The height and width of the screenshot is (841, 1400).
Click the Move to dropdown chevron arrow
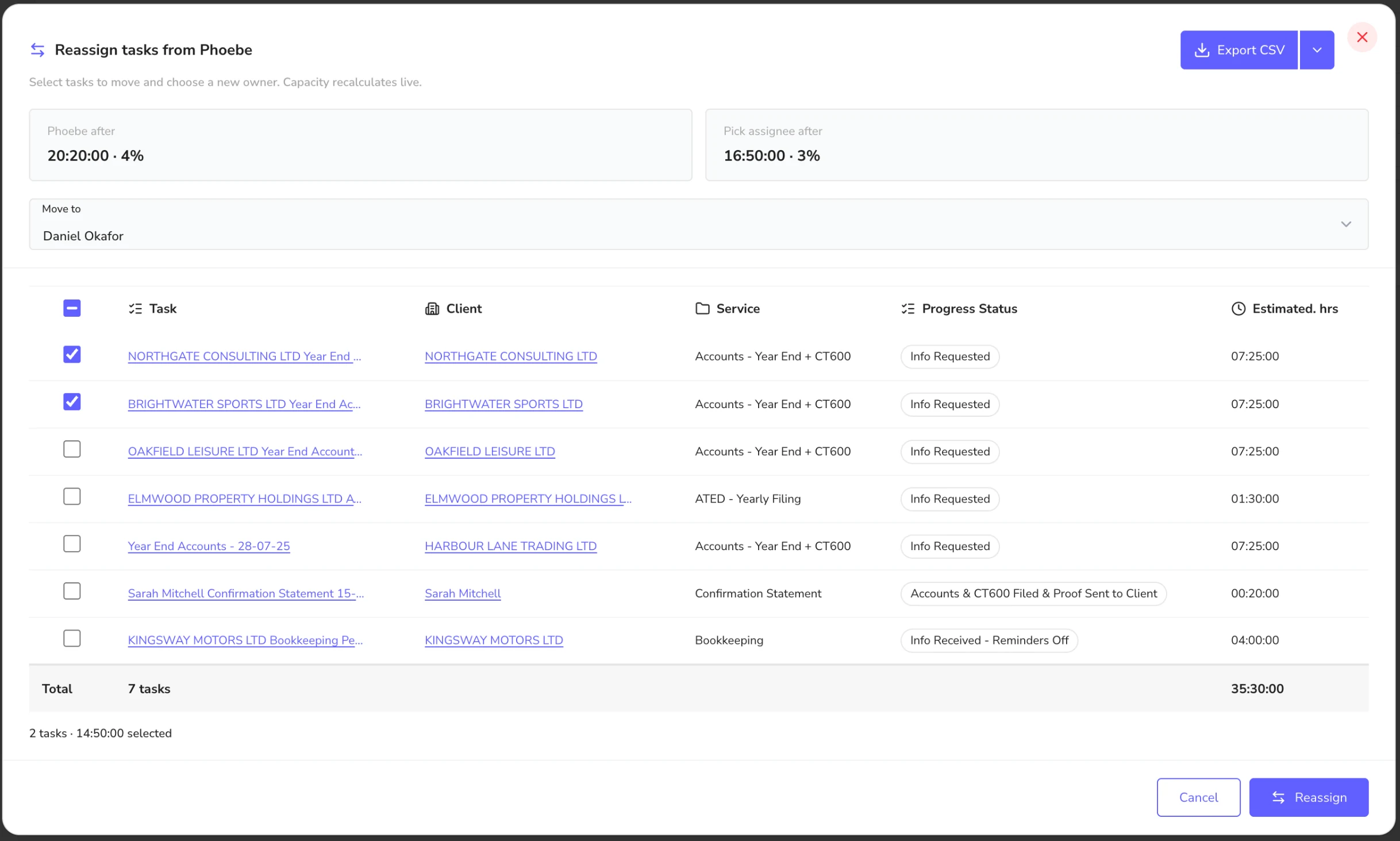click(x=1346, y=224)
